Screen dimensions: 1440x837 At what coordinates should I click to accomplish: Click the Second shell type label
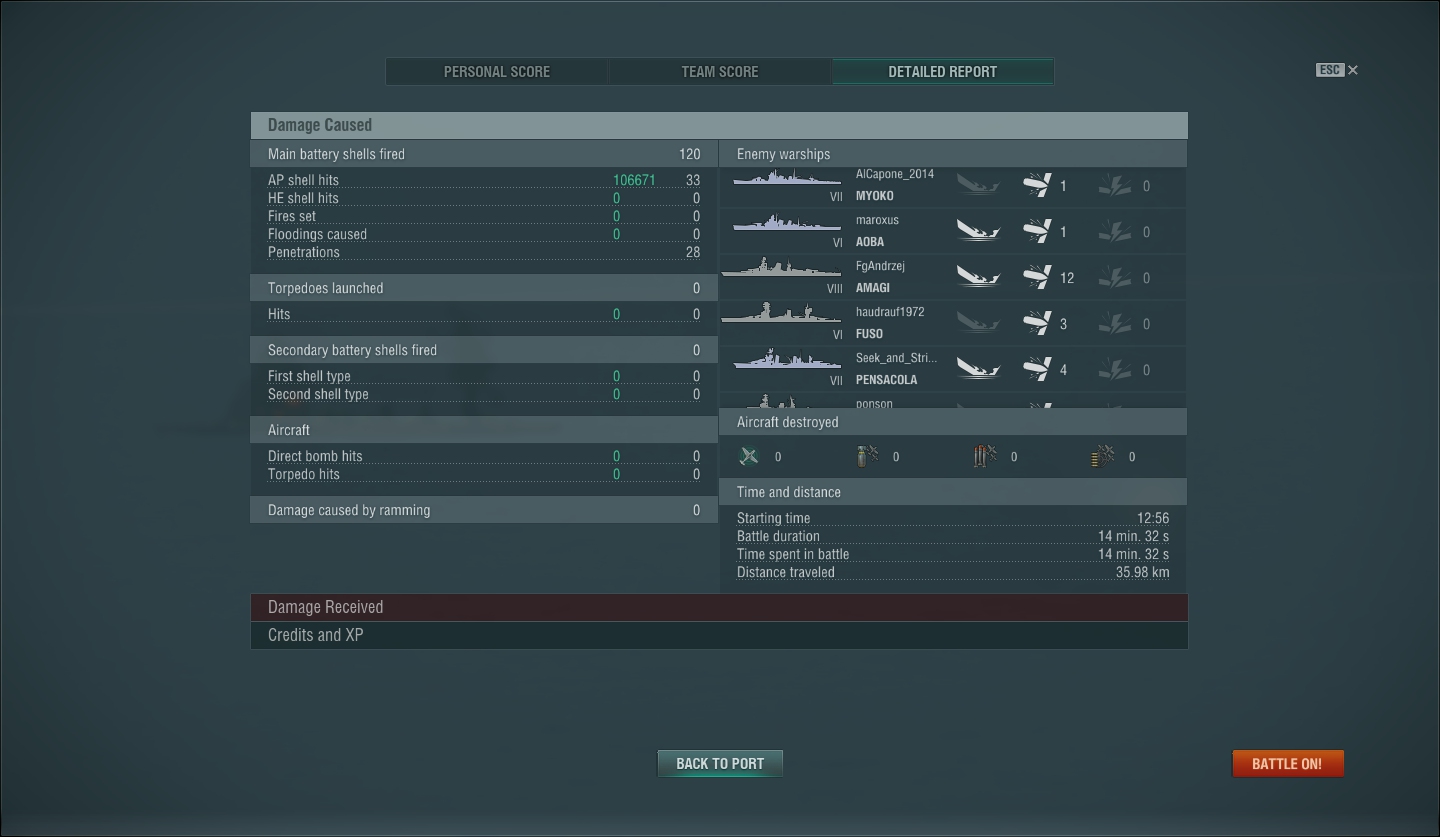click(x=318, y=394)
